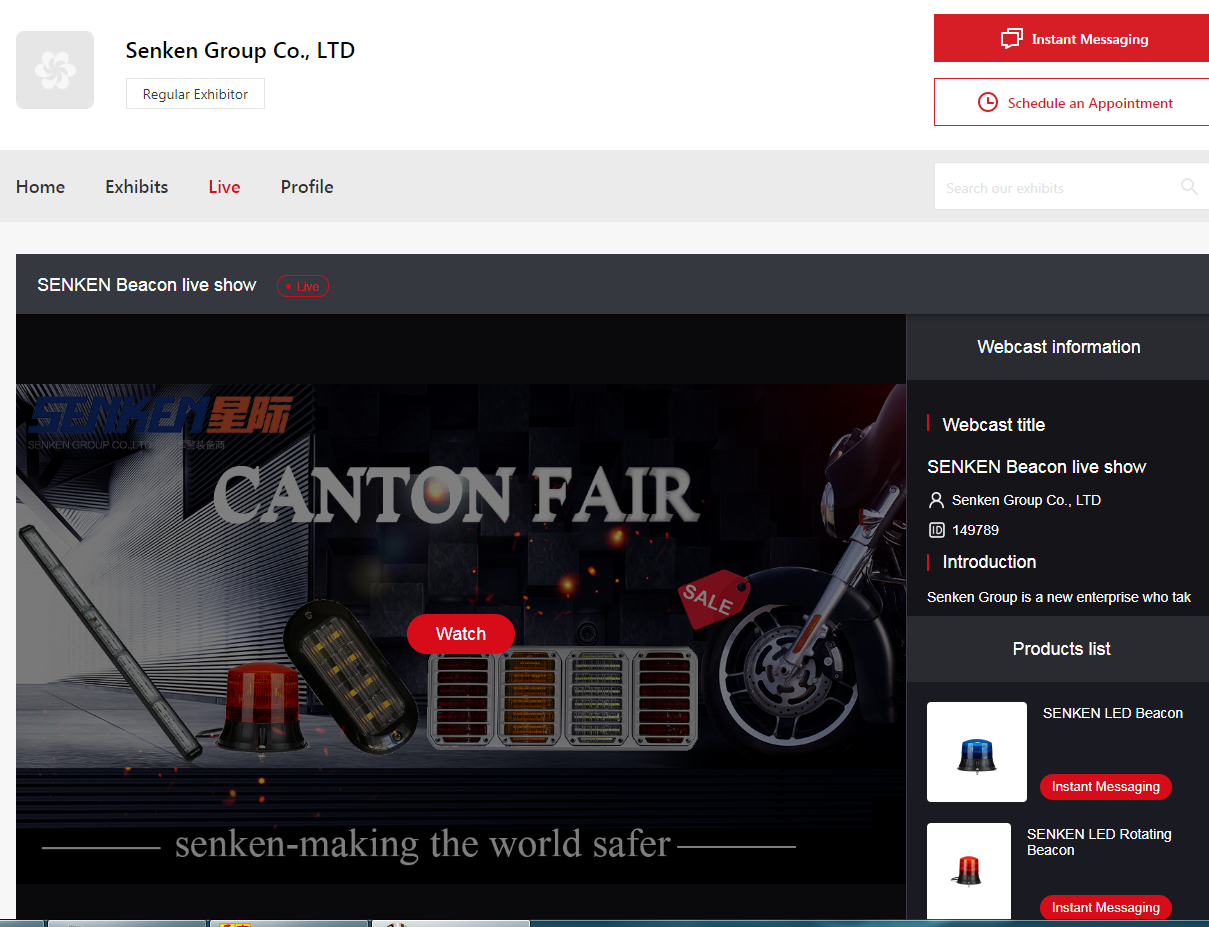Screen dimensions: 1209x927
Task: Click the Live navigation tab
Action: [x=224, y=187]
